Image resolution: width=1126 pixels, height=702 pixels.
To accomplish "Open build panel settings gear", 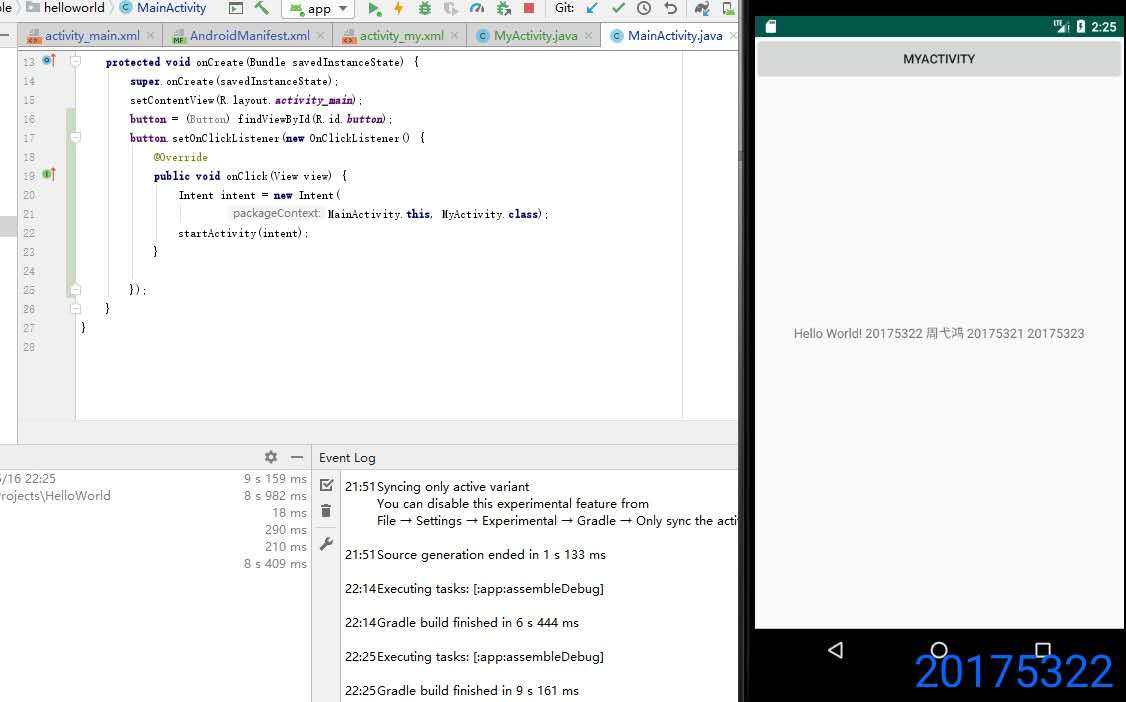I will pos(271,457).
